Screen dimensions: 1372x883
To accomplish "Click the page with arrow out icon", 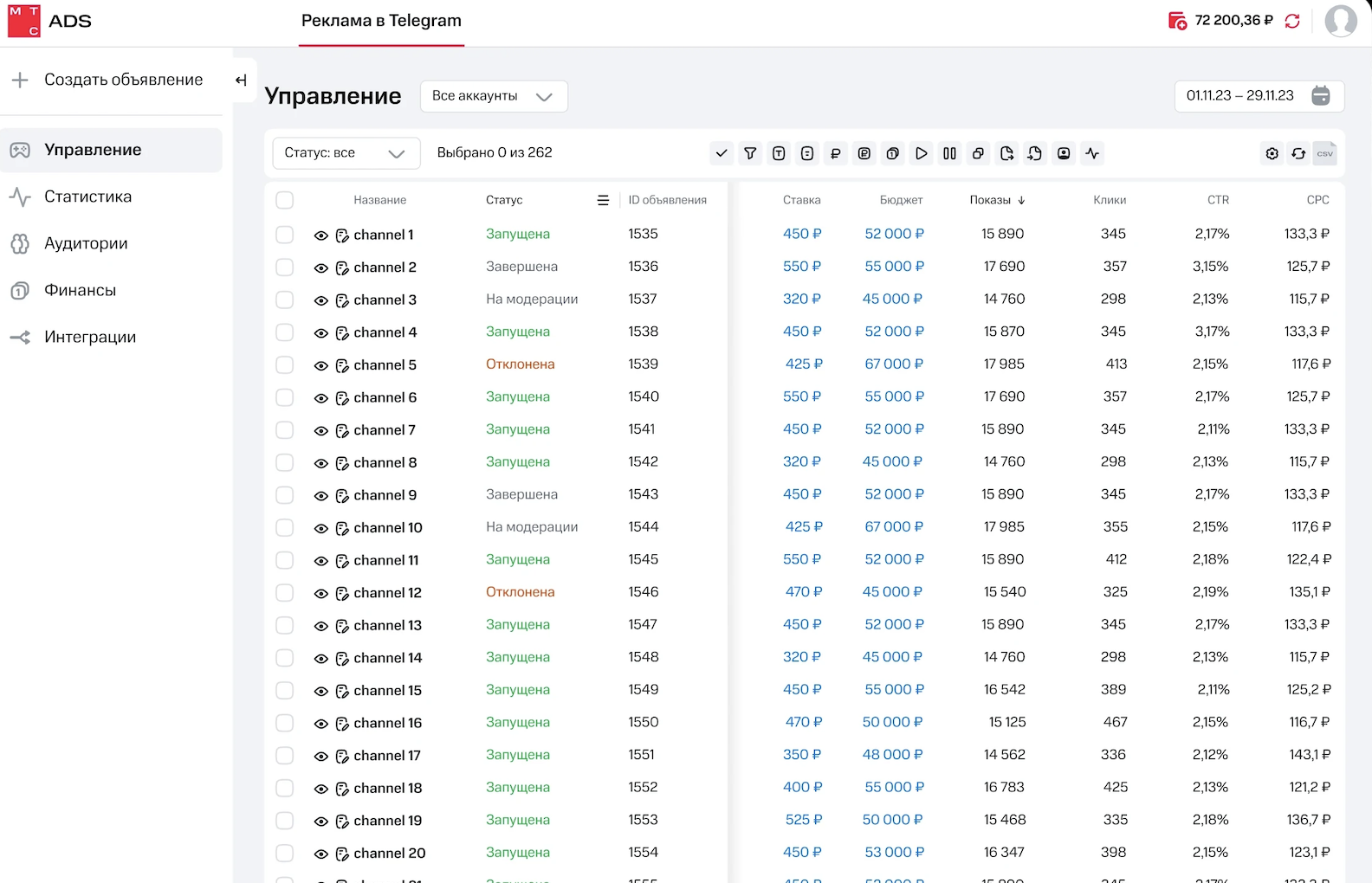I will click(1006, 153).
